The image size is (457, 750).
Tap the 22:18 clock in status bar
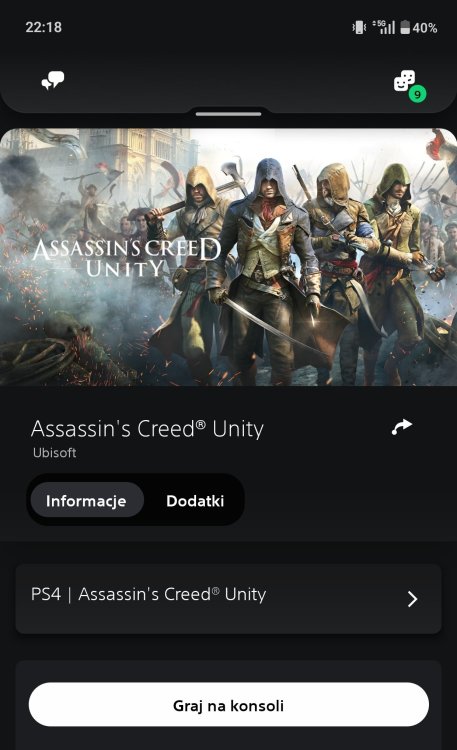pyautogui.click(x=44, y=27)
